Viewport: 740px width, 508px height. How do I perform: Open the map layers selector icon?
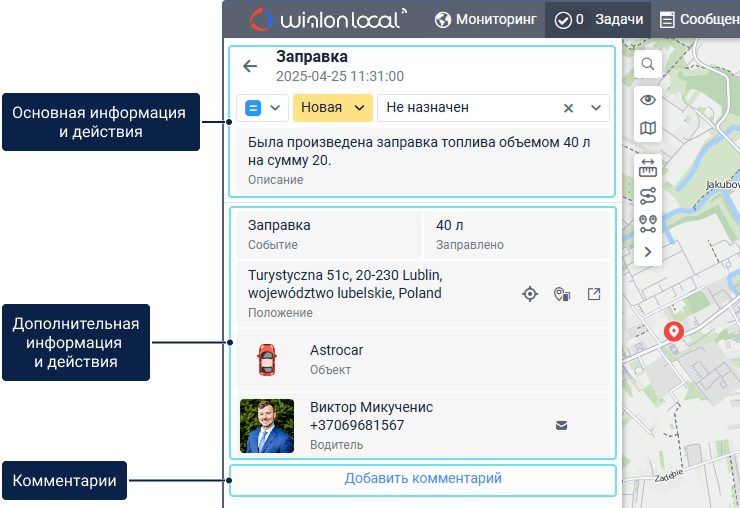click(648, 128)
